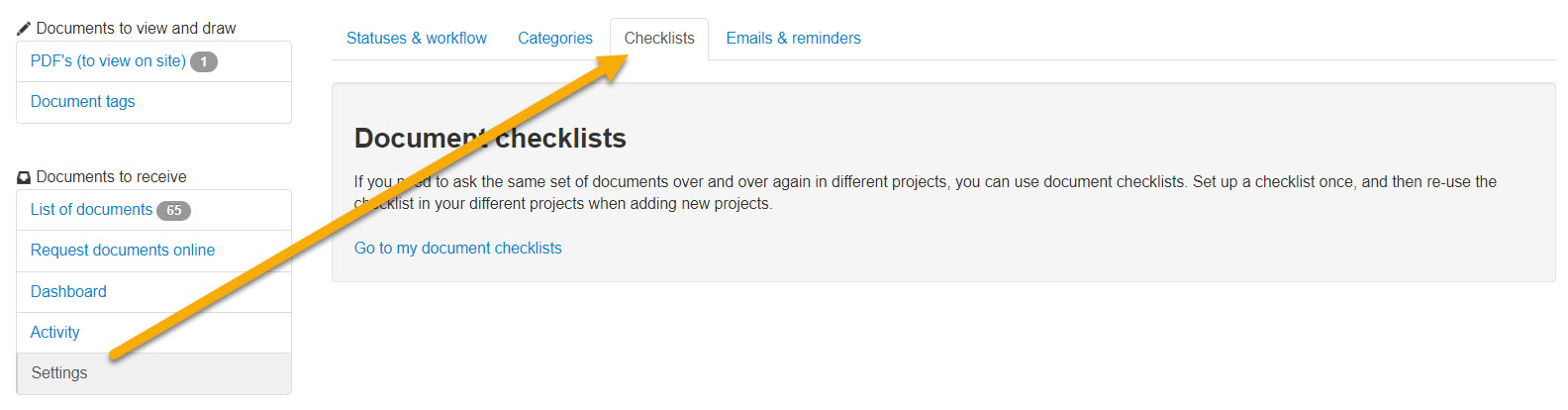Viewport: 1568px width, 410px height.
Task: Click the inbox icon beside Documents to receive
Action: pos(24,177)
